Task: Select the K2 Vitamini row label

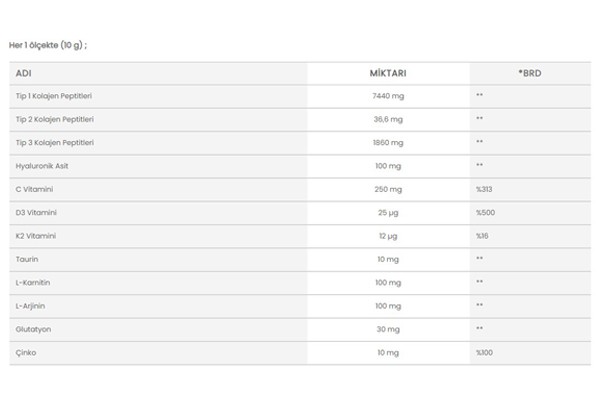Action: (x=37, y=236)
